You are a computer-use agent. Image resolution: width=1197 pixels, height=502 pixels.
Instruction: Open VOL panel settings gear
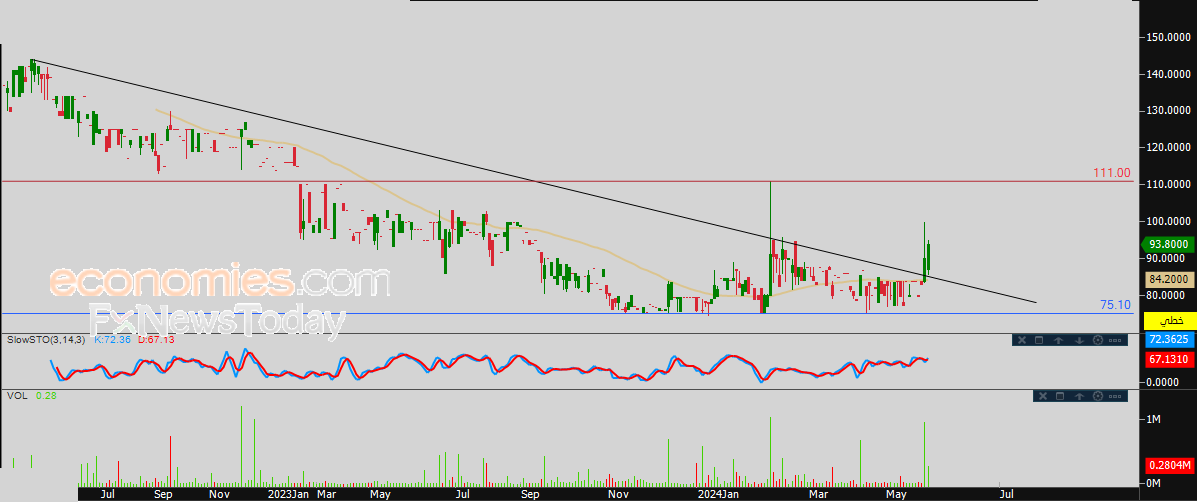1098,396
